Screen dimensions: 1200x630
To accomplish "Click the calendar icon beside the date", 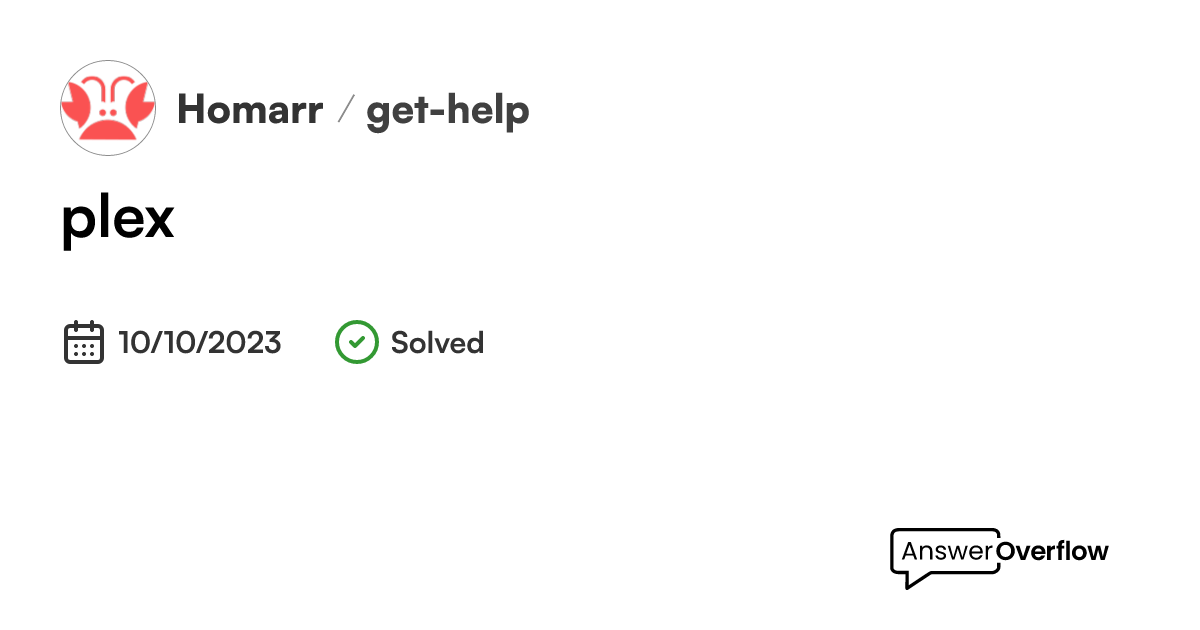I will (84, 342).
